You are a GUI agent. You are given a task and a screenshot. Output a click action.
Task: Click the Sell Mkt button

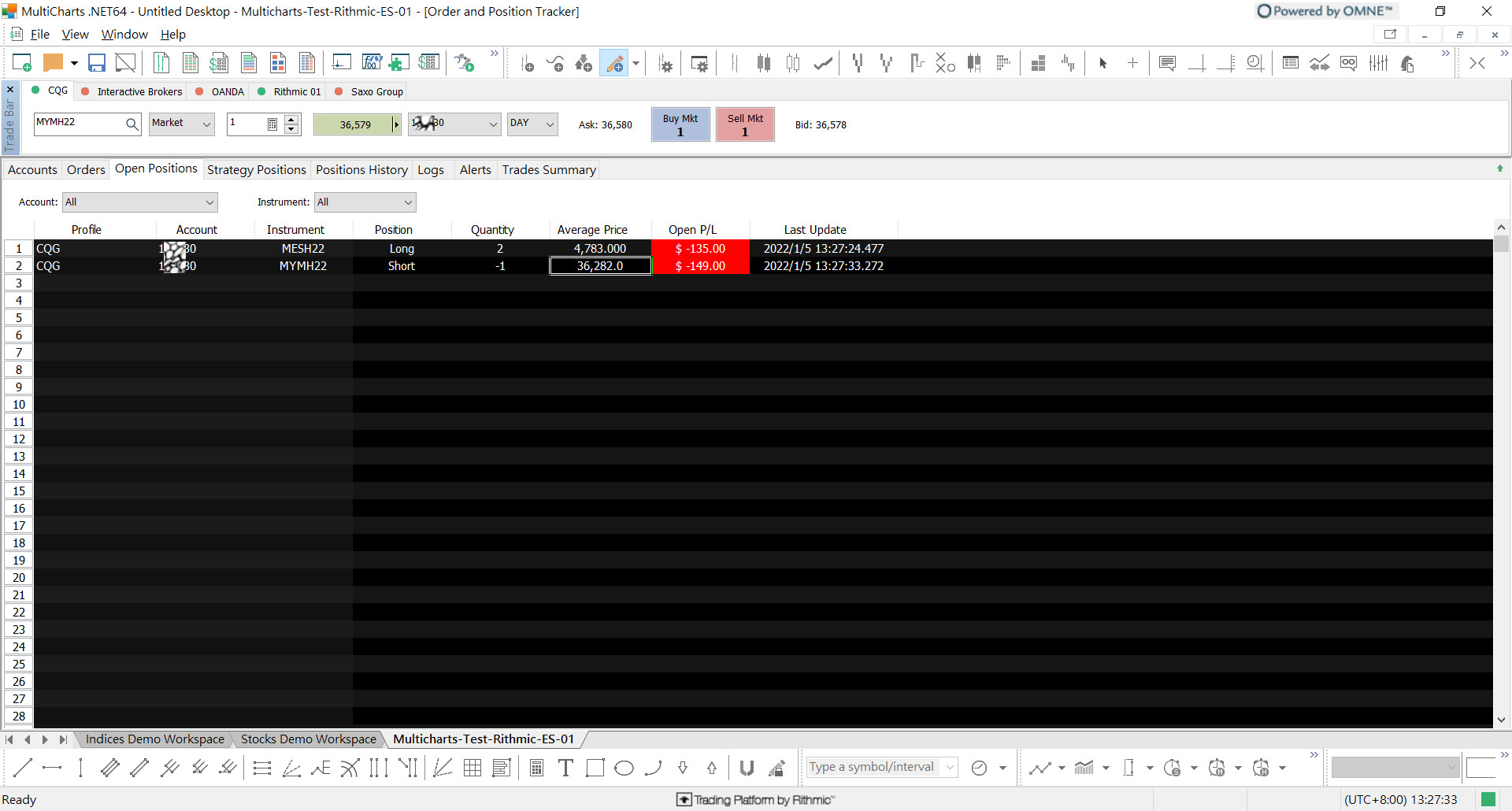(x=745, y=124)
